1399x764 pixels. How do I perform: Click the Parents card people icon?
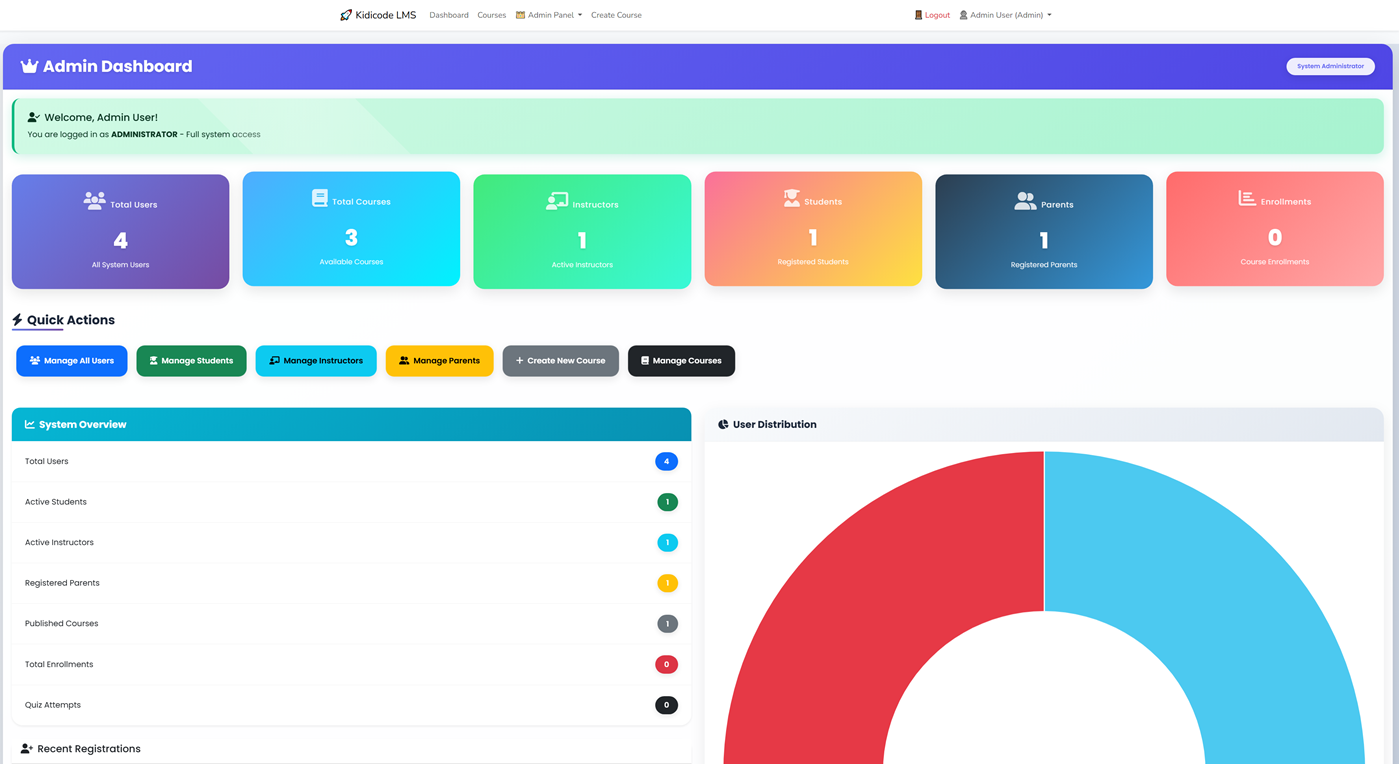tap(1025, 201)
